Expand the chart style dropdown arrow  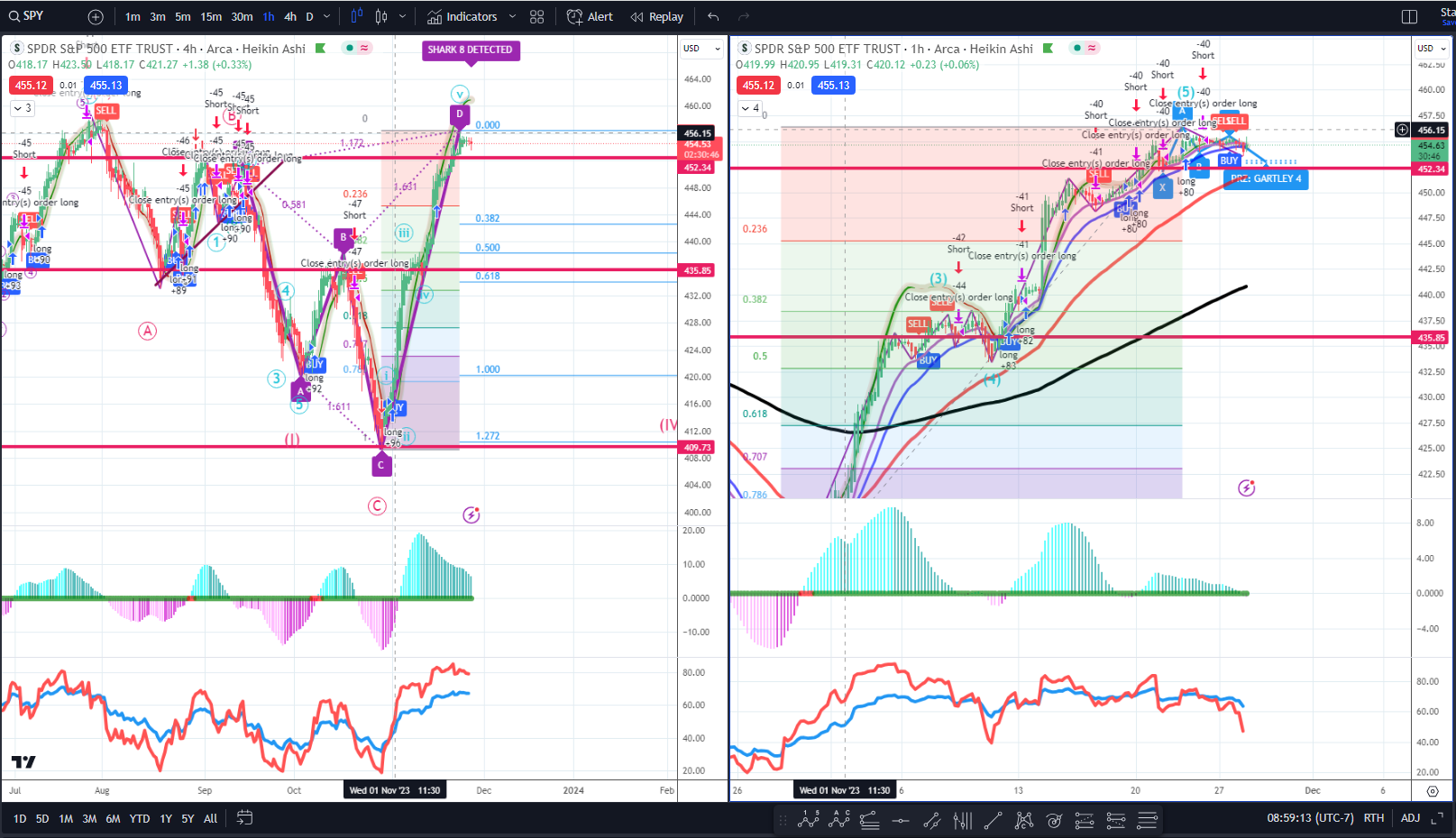[x=402, y=16]
